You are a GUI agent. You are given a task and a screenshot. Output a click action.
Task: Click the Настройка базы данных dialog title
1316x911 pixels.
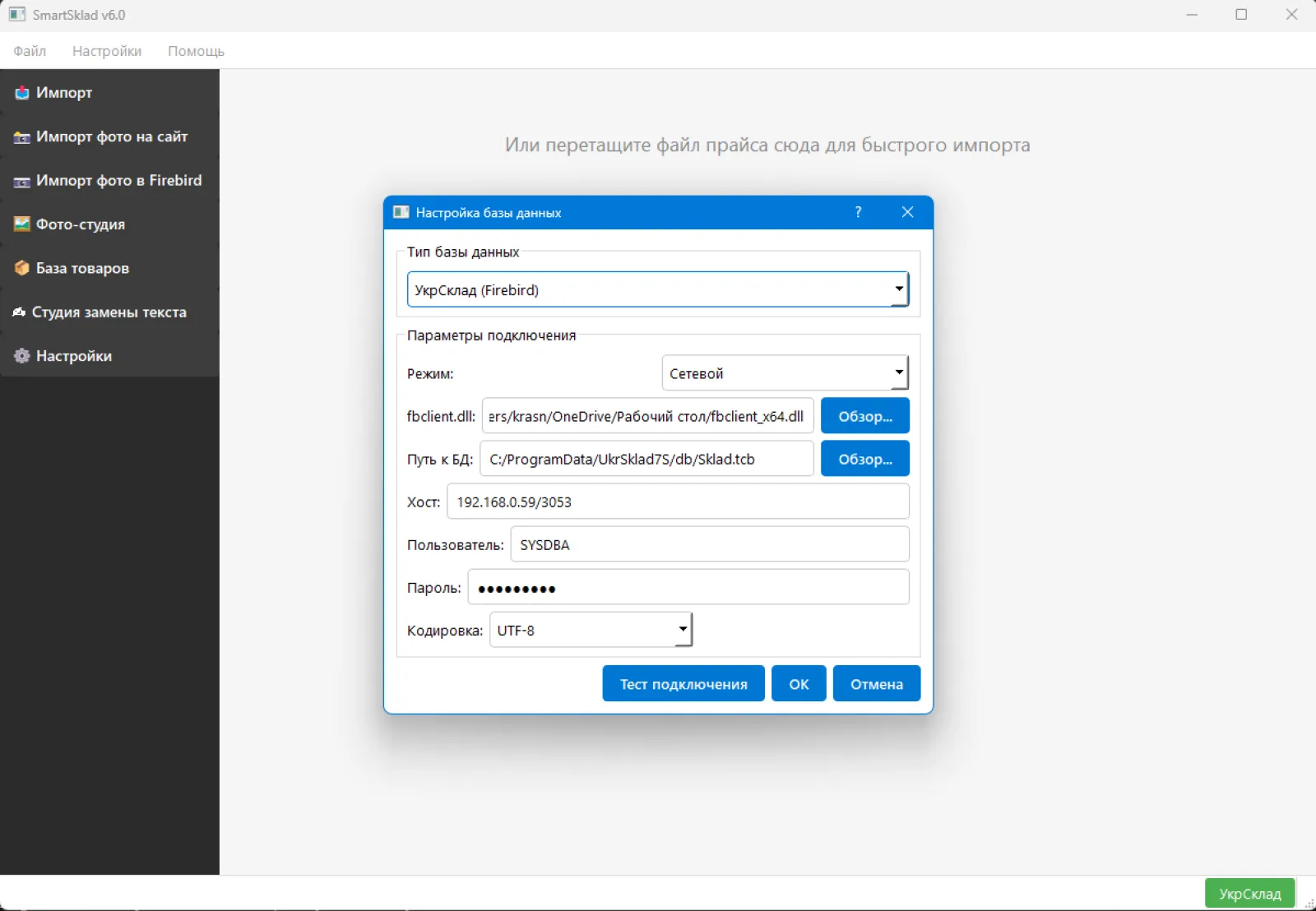click(489, 213)
